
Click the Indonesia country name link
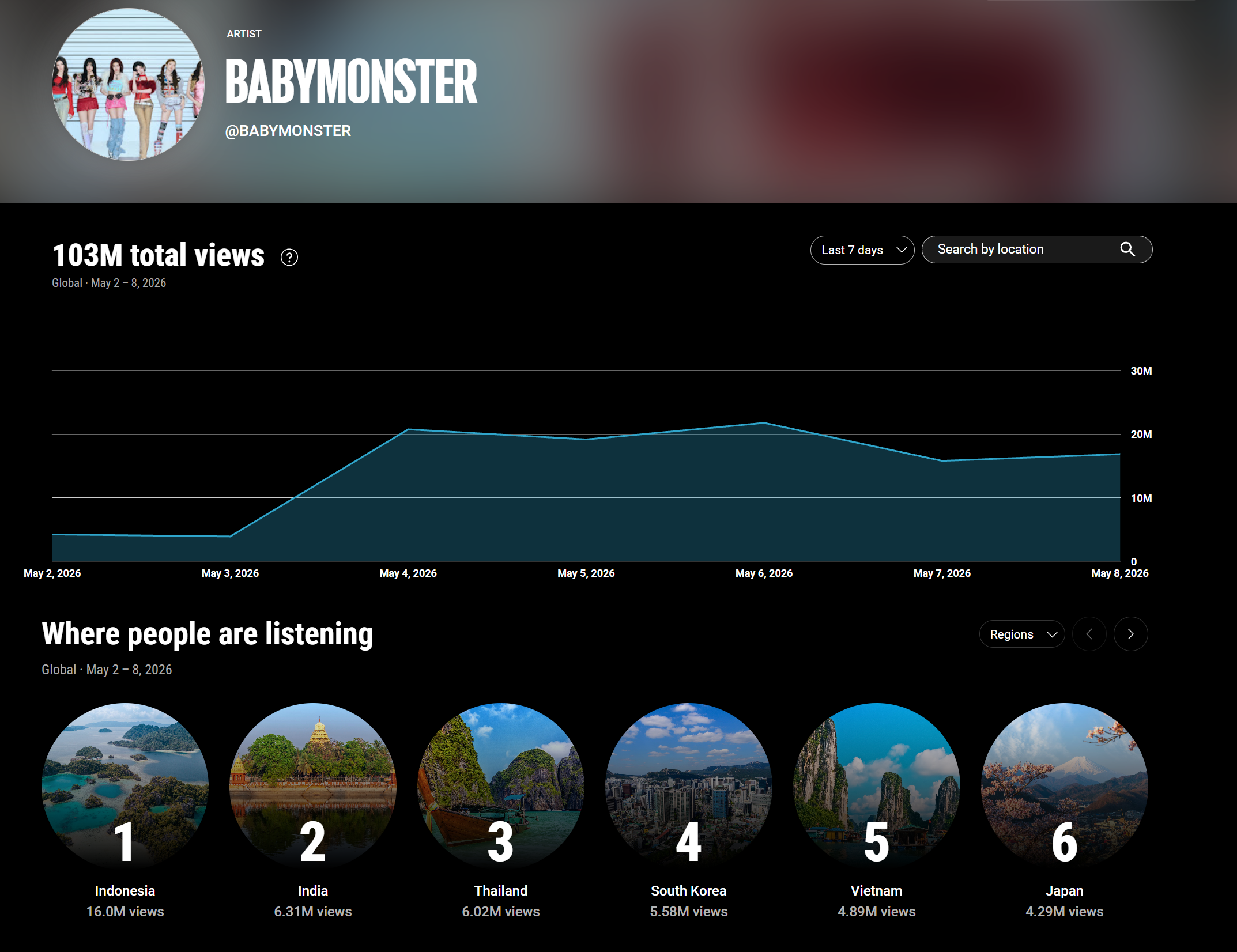(x=125, y=890)
